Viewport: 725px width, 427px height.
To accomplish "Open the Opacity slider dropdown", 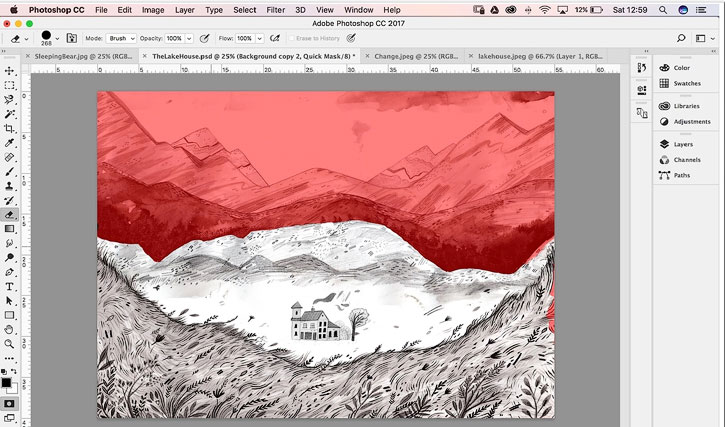I will pyautogui.click(x=189, y=38).
